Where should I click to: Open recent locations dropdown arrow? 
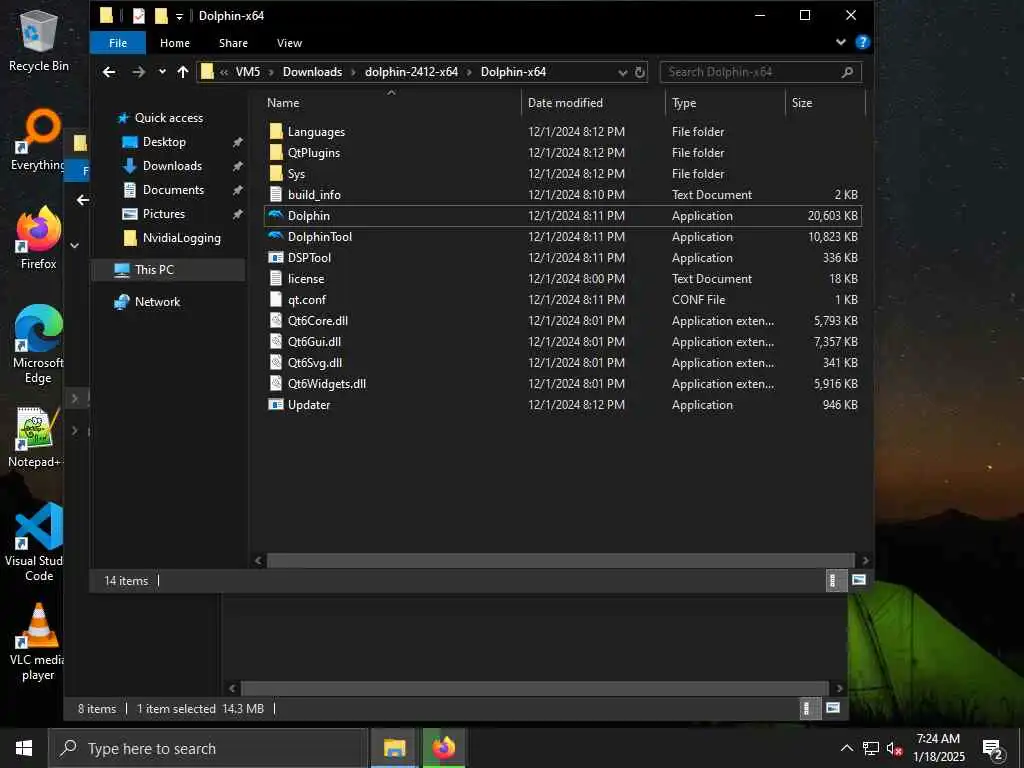tap(162, 72)
